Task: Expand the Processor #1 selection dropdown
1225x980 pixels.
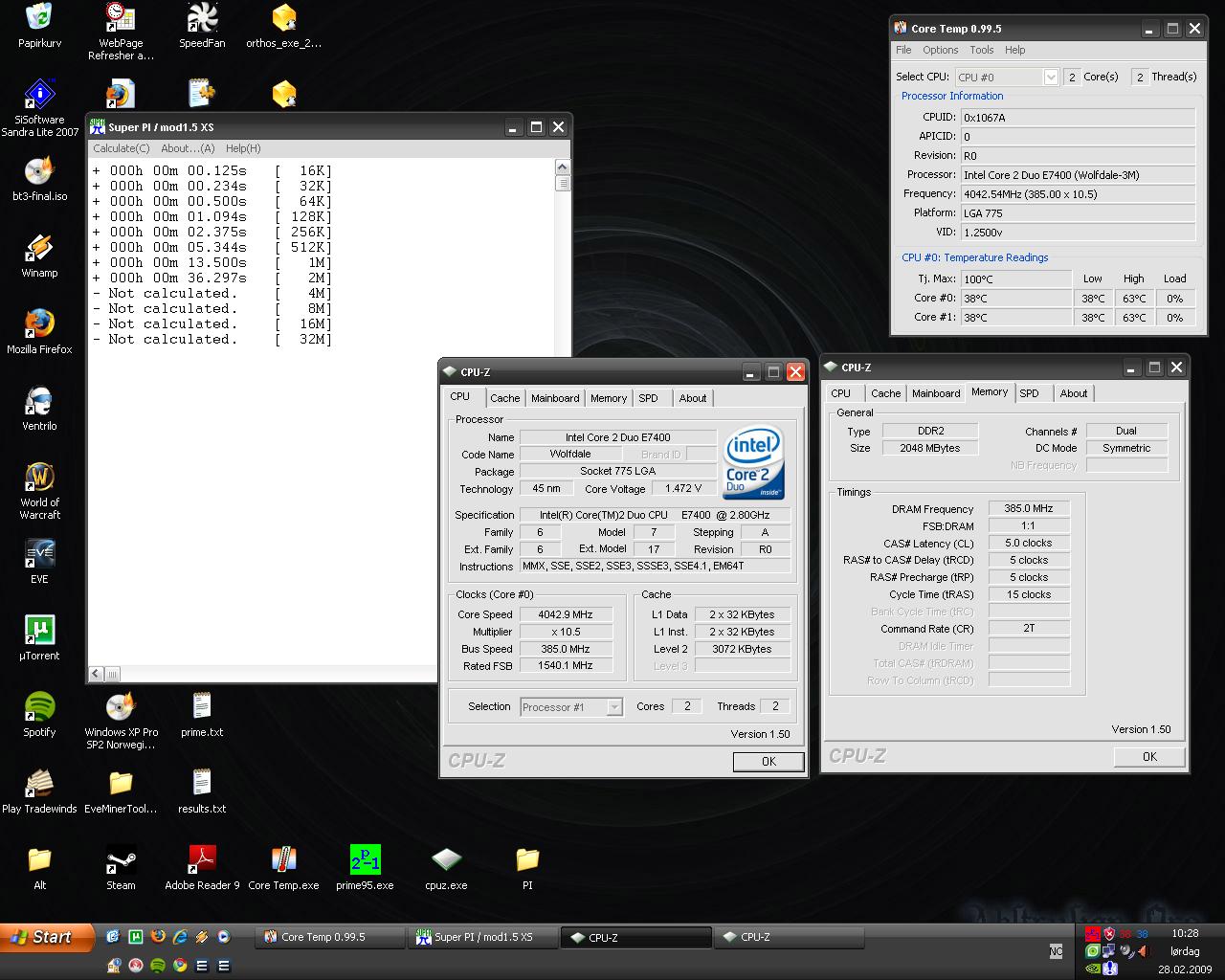Action: coord(614,706)
